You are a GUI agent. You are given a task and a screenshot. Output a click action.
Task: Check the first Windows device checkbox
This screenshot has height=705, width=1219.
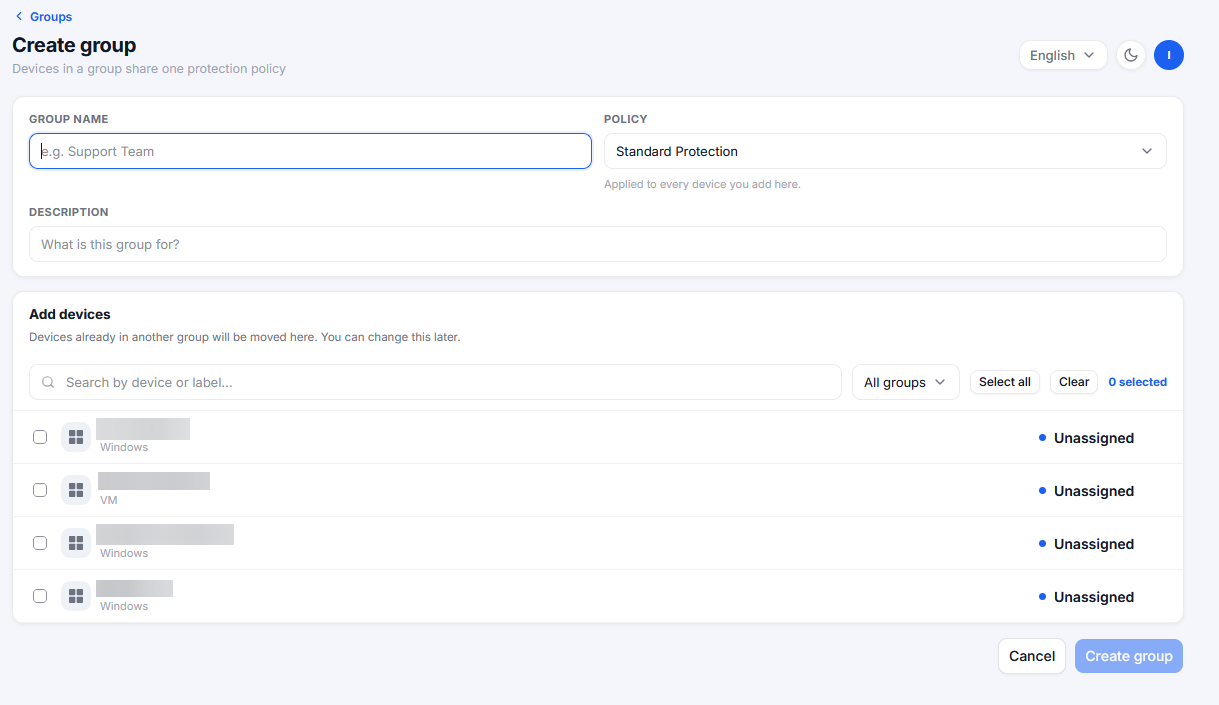pyautogui.click(x=40, y=437)
